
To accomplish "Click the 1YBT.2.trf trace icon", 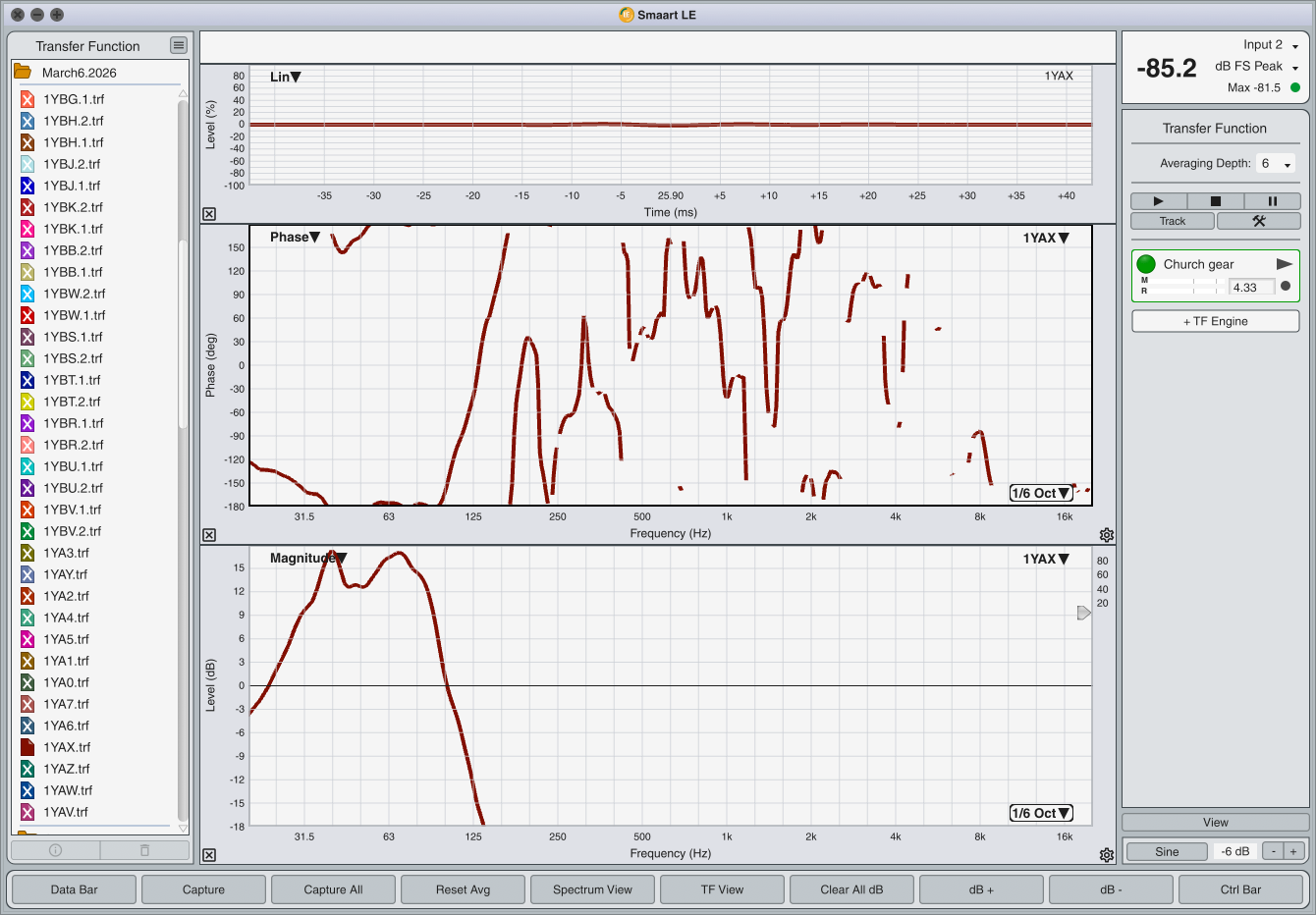I will point(27,402).
